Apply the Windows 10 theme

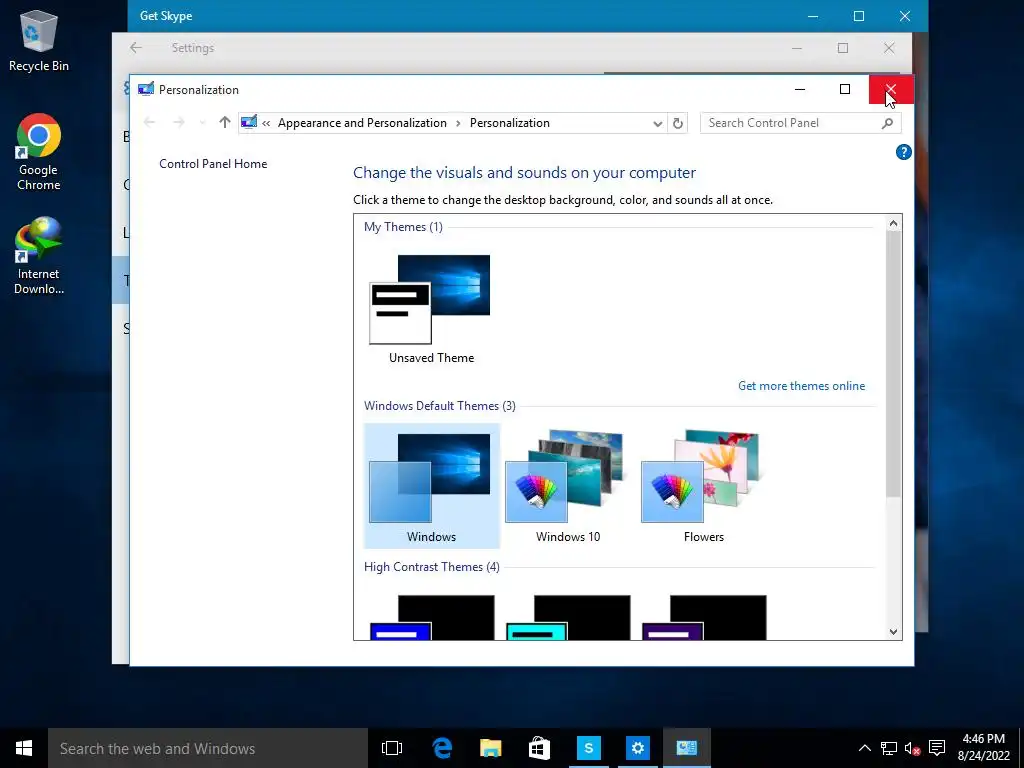pyautogui.click(x=568, y=486)
